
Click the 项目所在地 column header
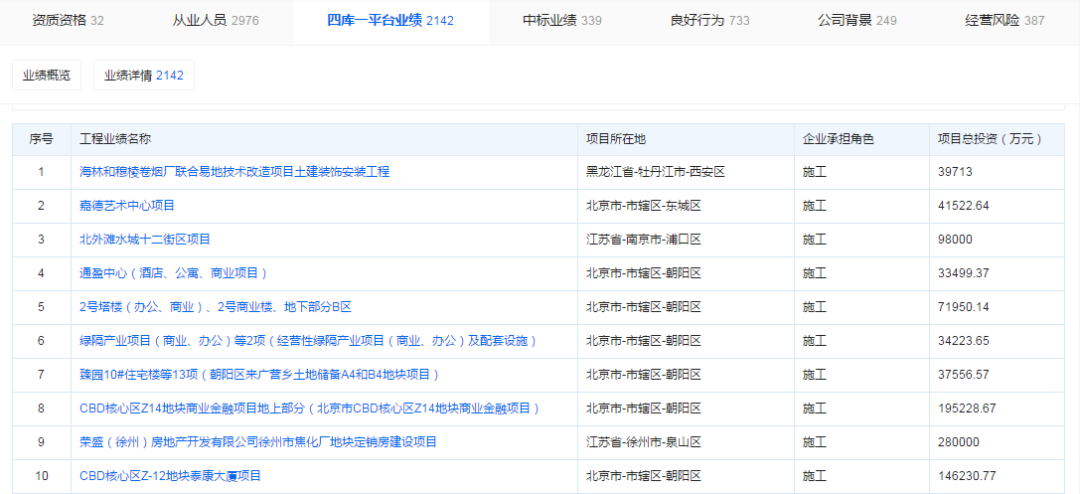click(685, 139)
